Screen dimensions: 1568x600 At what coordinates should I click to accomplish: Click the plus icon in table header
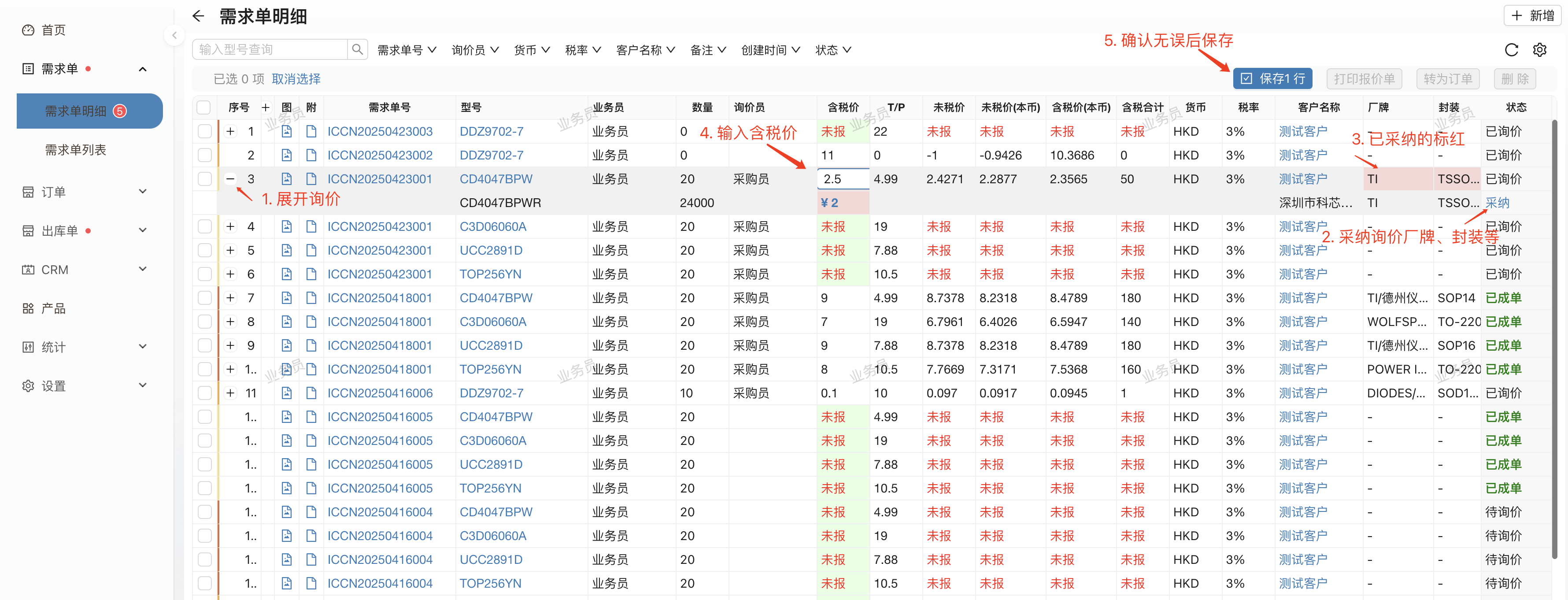pos(266,107)
